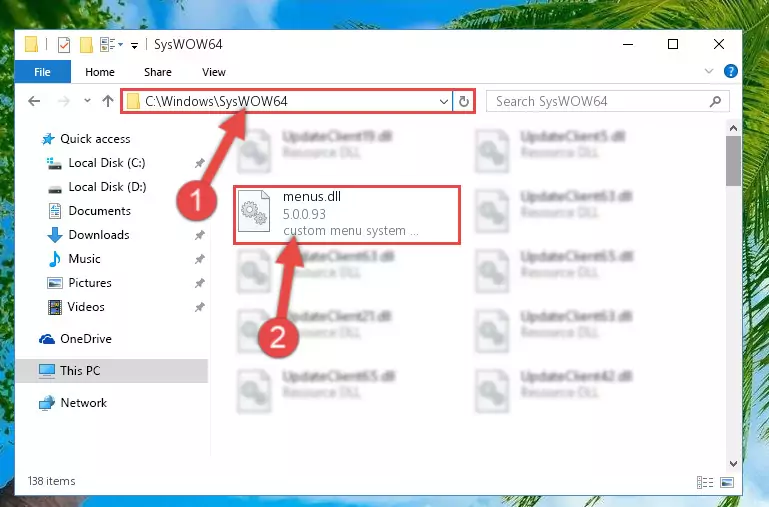Click the This PC monitor icon
The width and height of the screenshot is (769, 507).
tap(47, 371)
